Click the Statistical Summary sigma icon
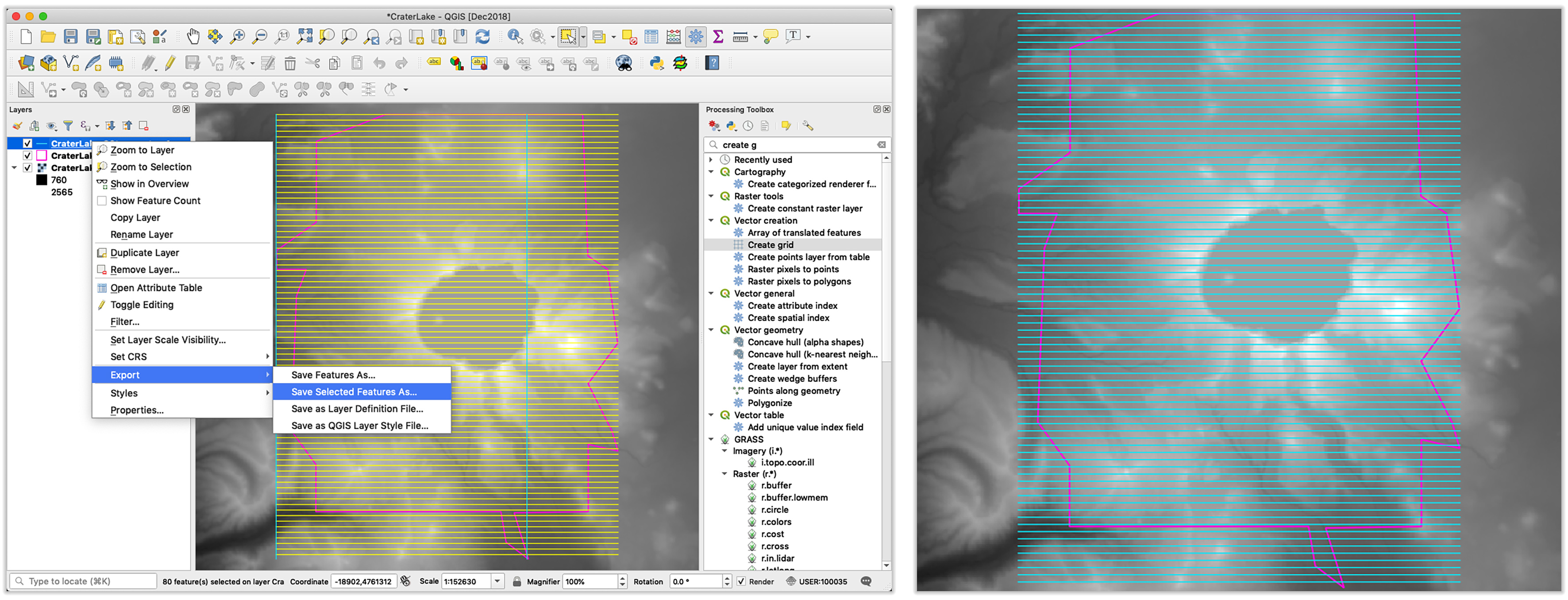 tap(718, 37)
